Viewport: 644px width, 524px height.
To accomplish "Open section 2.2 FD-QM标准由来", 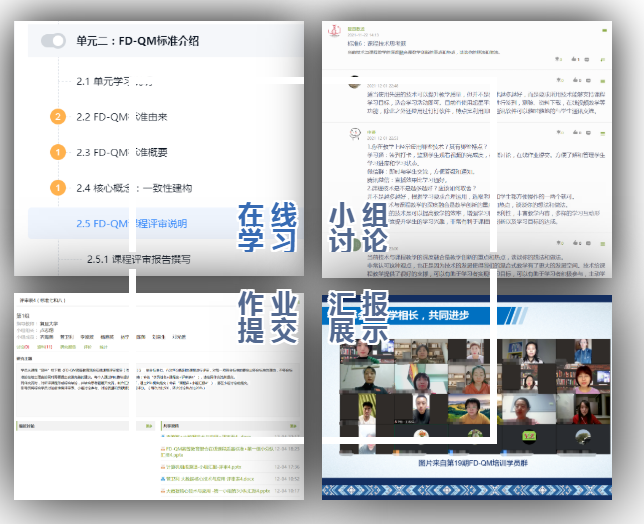I will [x=122, y=117].
